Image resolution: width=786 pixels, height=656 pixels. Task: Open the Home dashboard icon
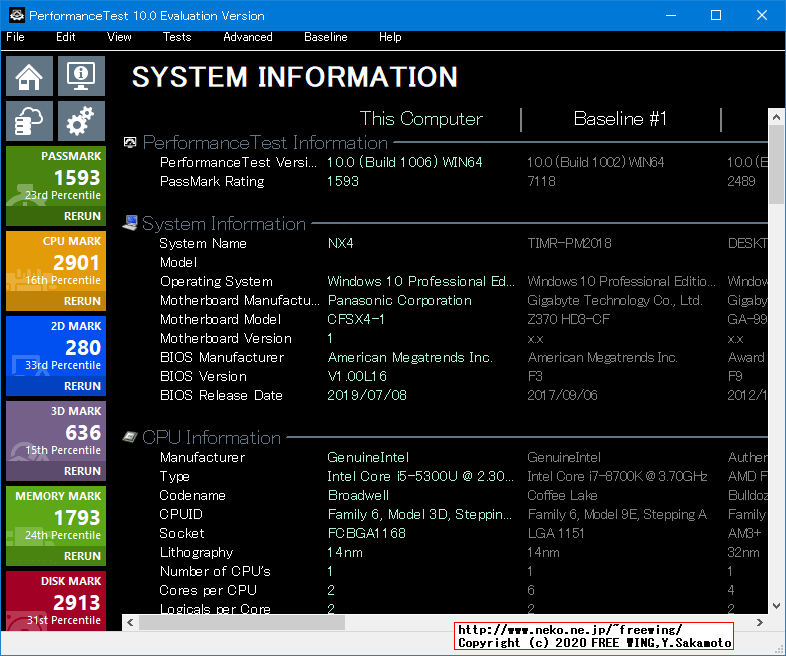click(29, 76)
